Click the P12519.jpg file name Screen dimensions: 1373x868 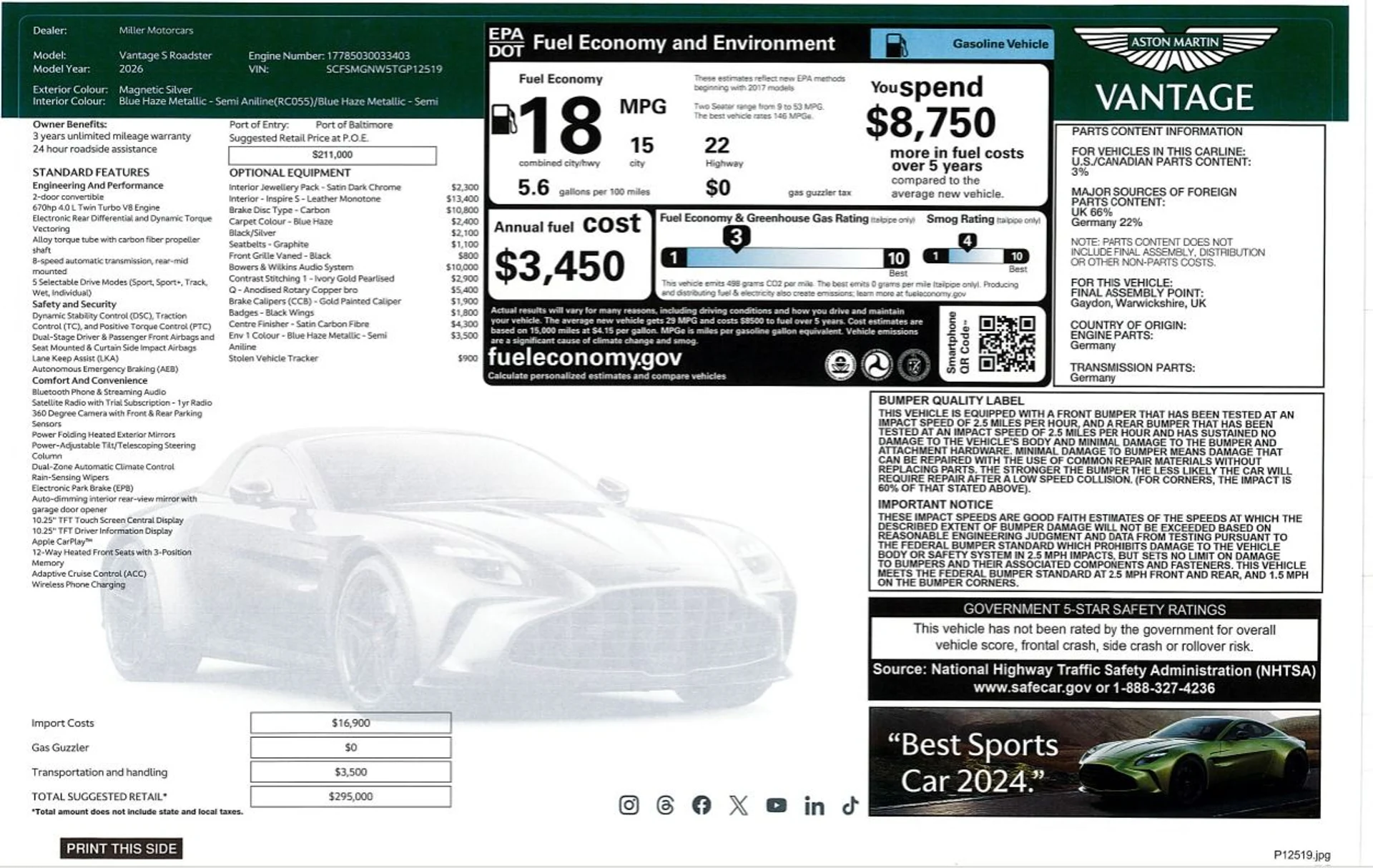1301,855
